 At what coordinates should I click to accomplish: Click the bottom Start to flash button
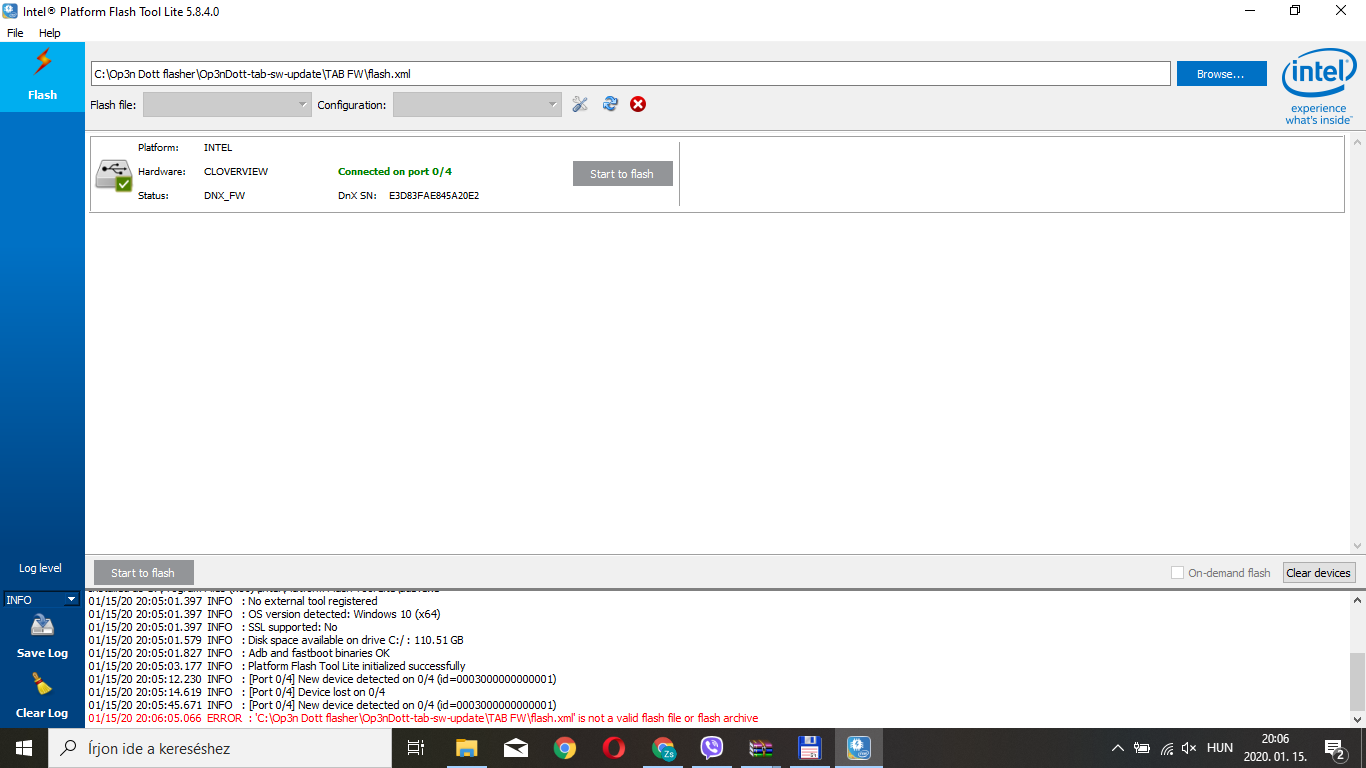[x=143, y=573]
